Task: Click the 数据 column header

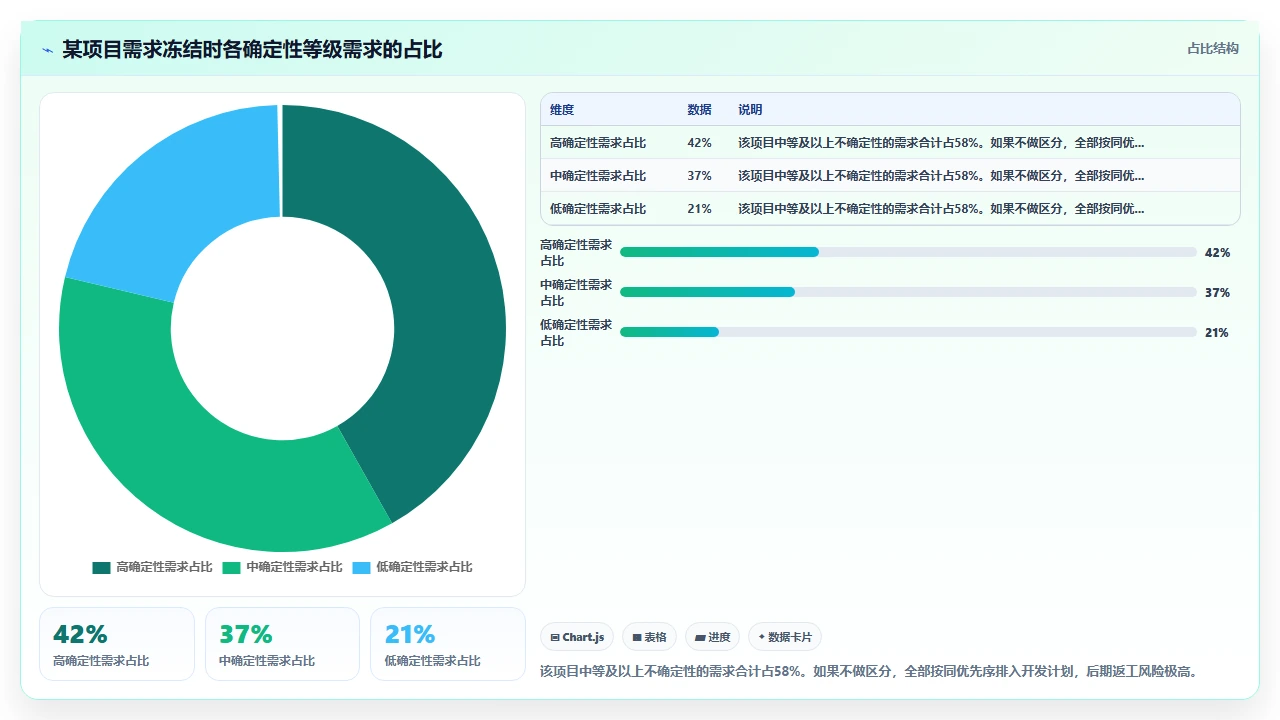Action: (x=699, y=110)
